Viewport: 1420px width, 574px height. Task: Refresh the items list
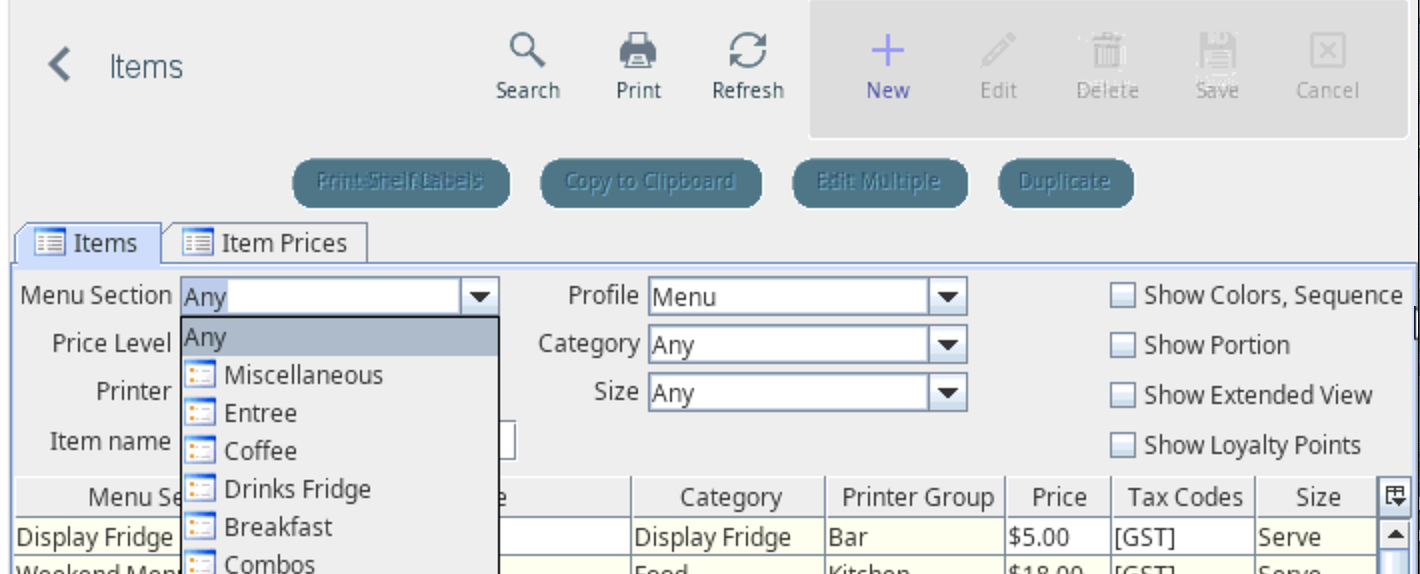pos(747,66)
